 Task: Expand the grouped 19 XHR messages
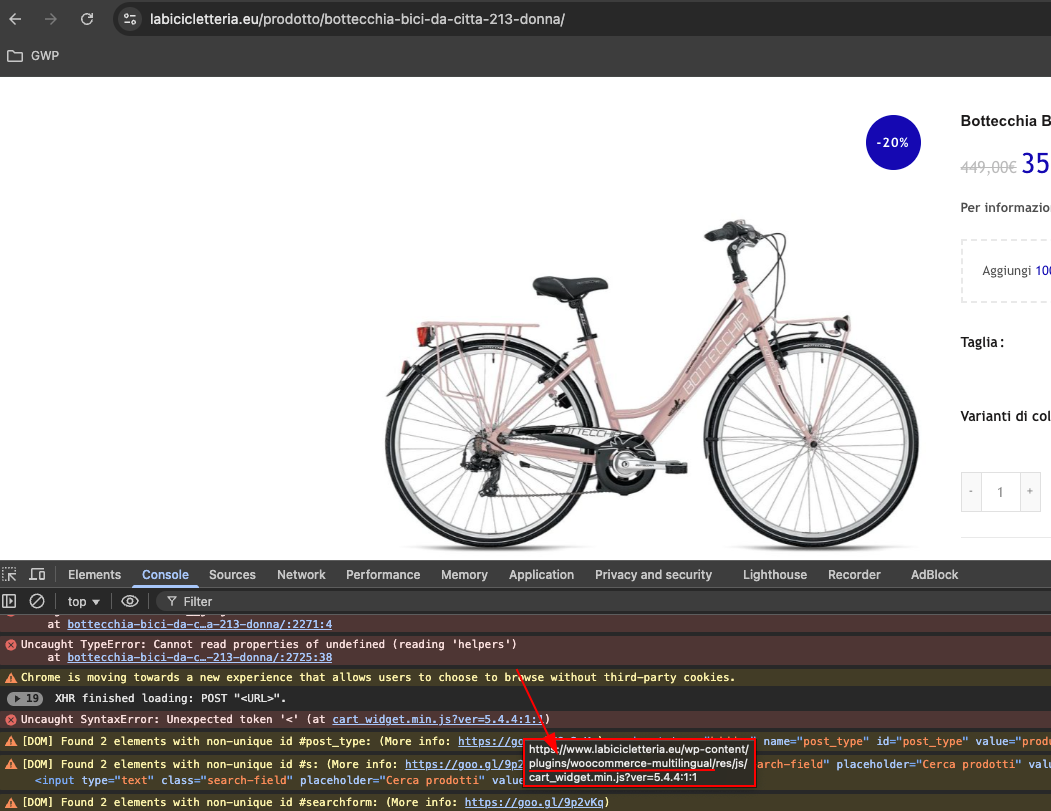pyautogui.click(x=25, y=698)
